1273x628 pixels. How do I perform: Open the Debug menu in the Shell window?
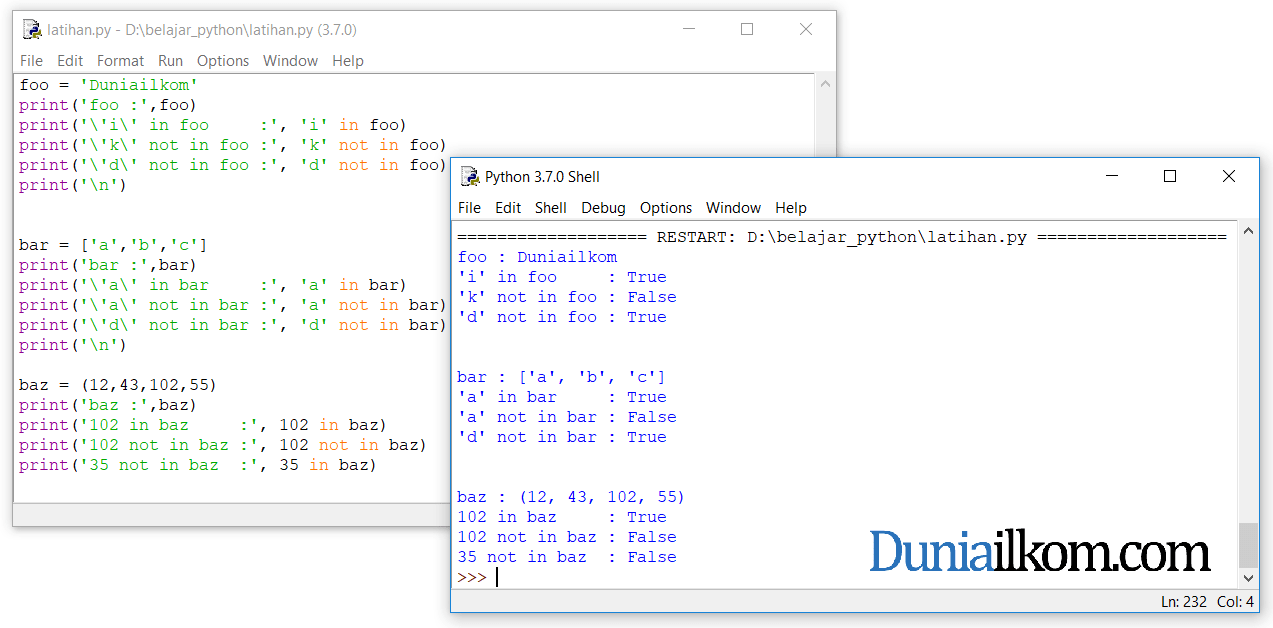click(603, 208)
